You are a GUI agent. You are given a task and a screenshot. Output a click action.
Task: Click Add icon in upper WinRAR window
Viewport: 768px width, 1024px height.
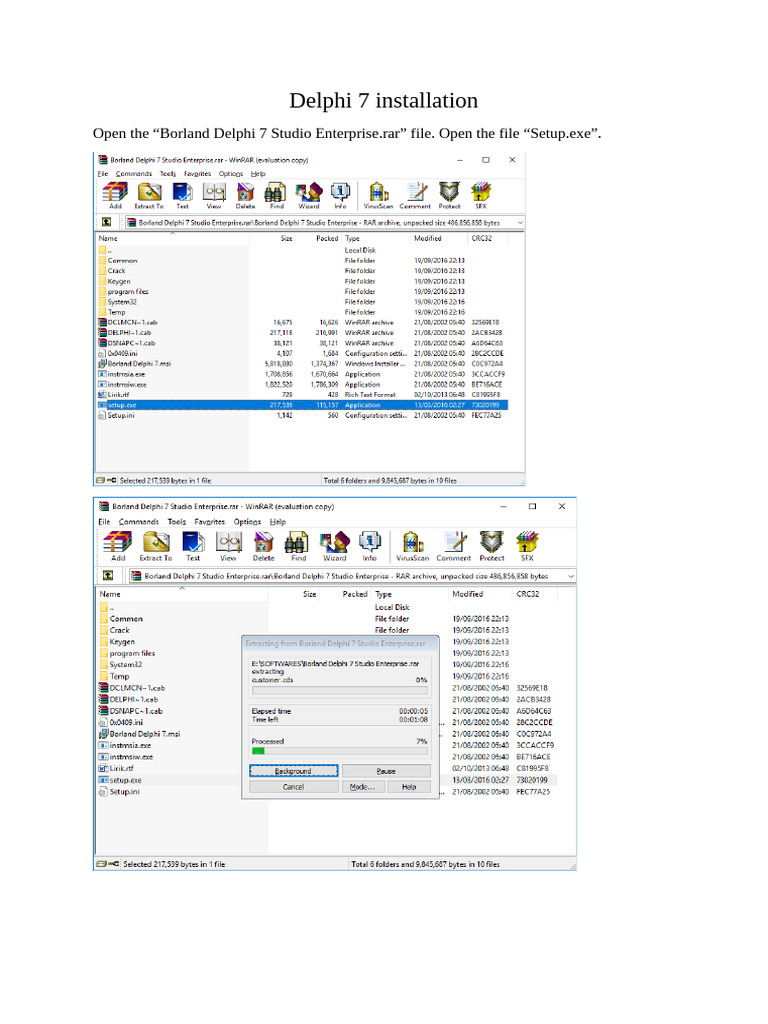point(115,195)
